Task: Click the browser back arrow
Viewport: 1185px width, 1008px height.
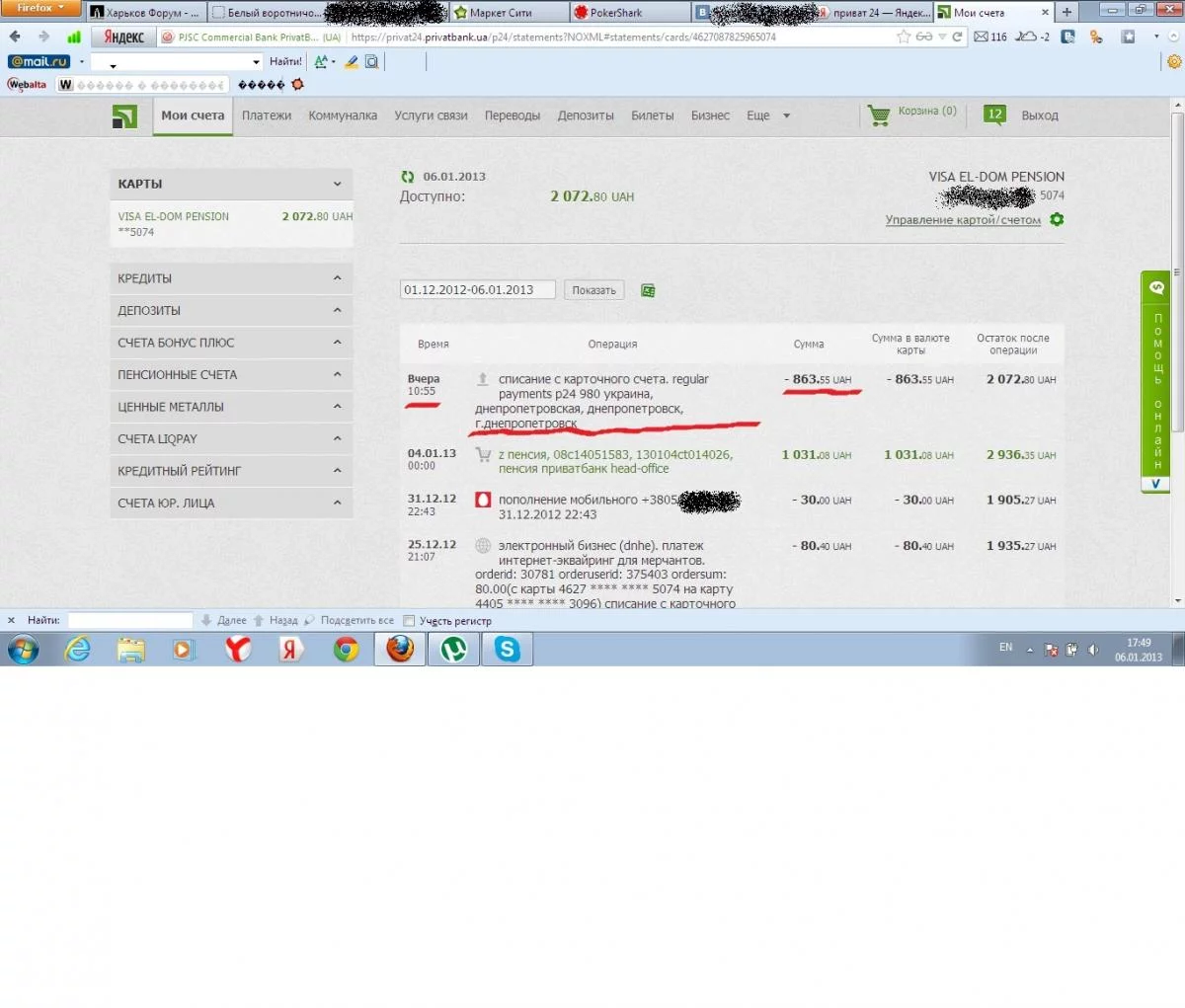Action: pyautogui.click(x=15, y=37)
